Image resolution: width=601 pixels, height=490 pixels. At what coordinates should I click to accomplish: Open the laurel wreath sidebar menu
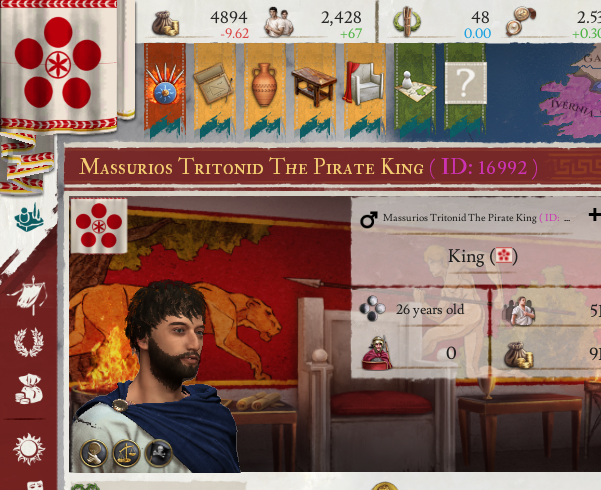[29, 342]
